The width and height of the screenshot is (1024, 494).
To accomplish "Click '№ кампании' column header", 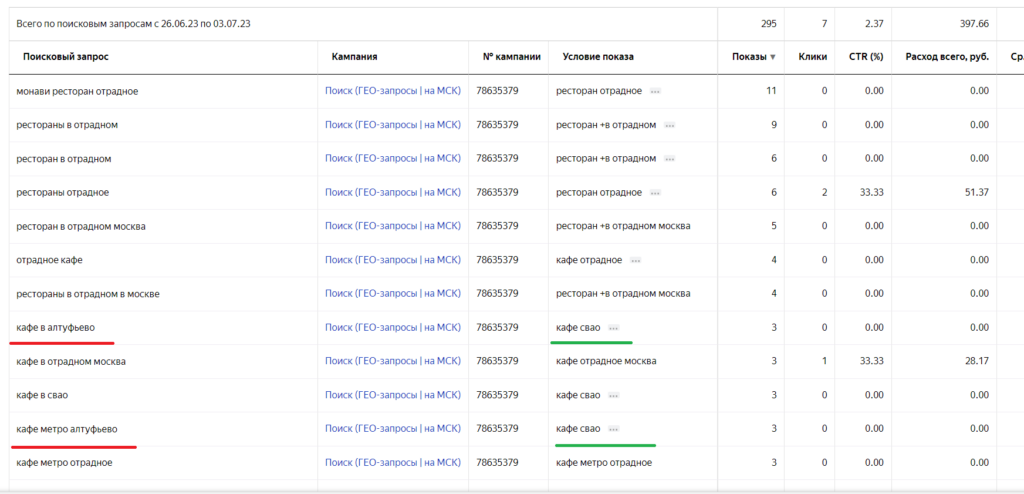I will pos(511,57).
